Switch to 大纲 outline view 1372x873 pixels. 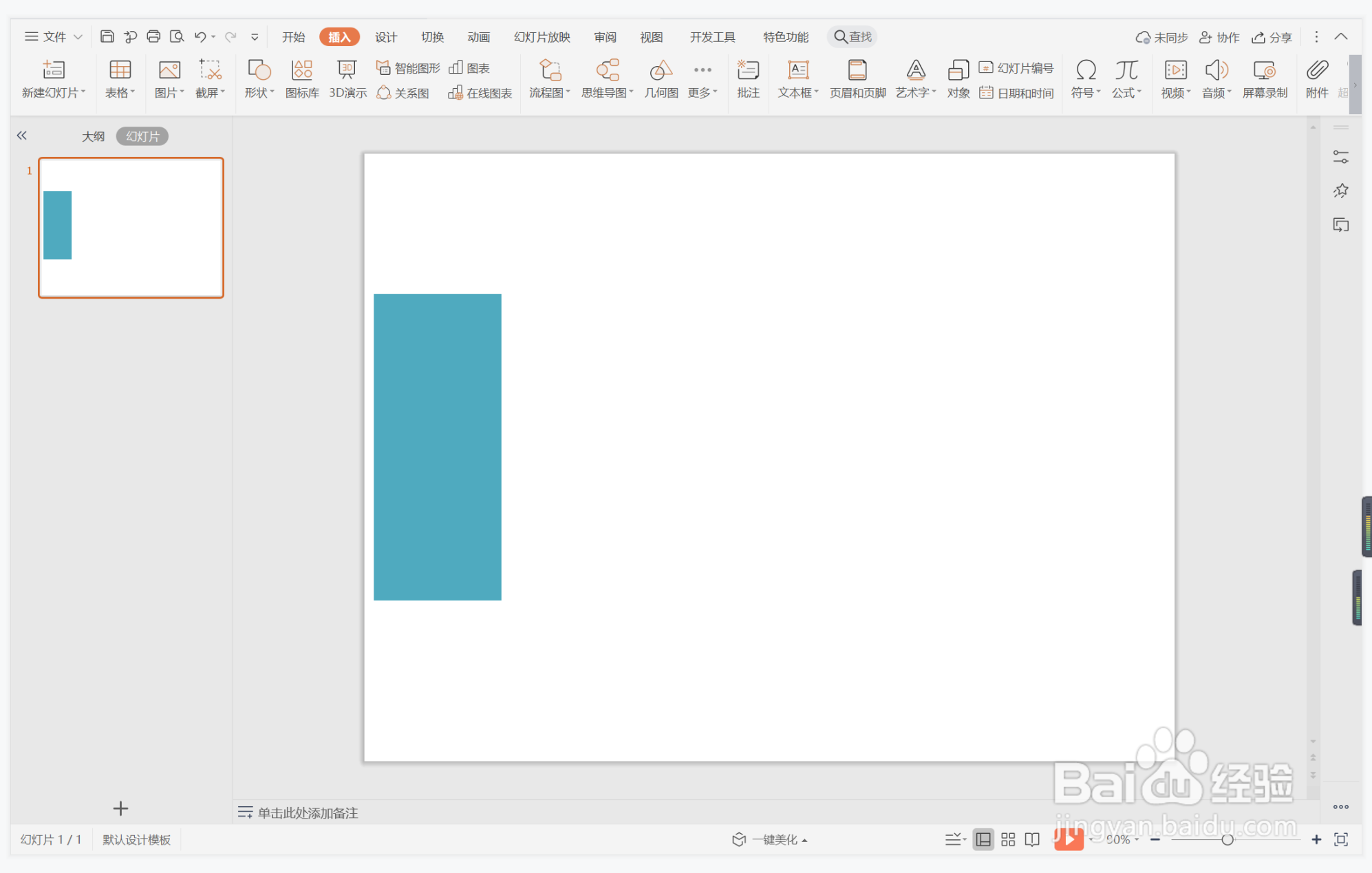tap(93, 136)
